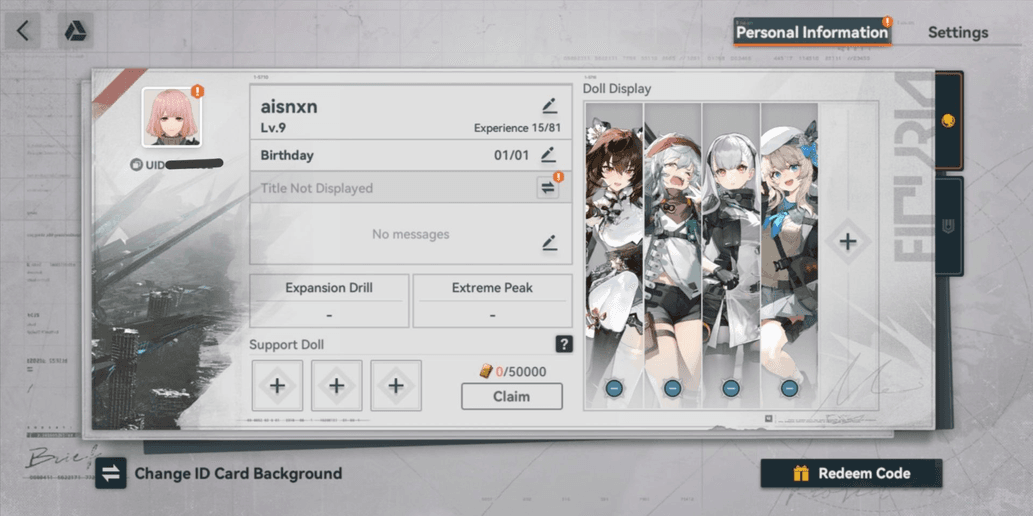Screen dimensions: 1033x516
Task: Add first Support Doll slot
Action: click(x=278, y=385)
